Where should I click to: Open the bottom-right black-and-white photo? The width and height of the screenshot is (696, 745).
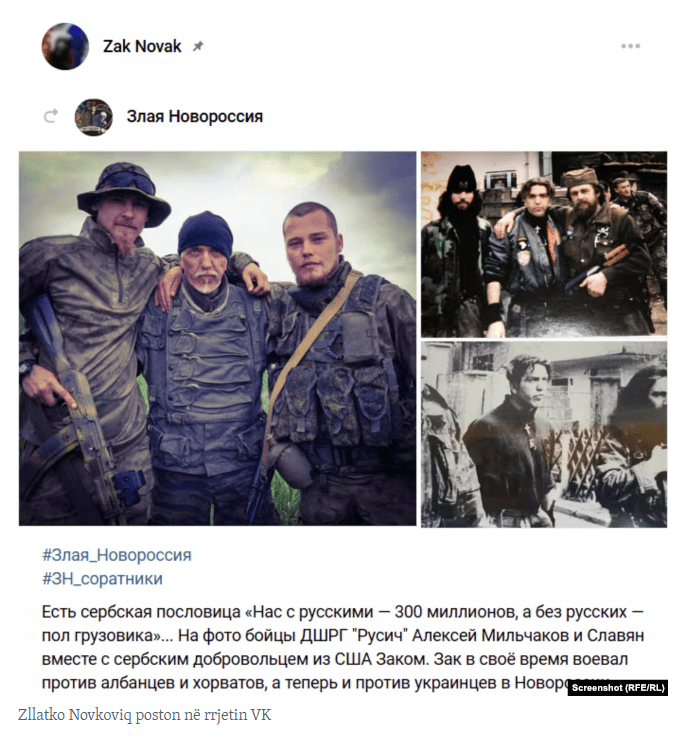click(x=544, y=434)
